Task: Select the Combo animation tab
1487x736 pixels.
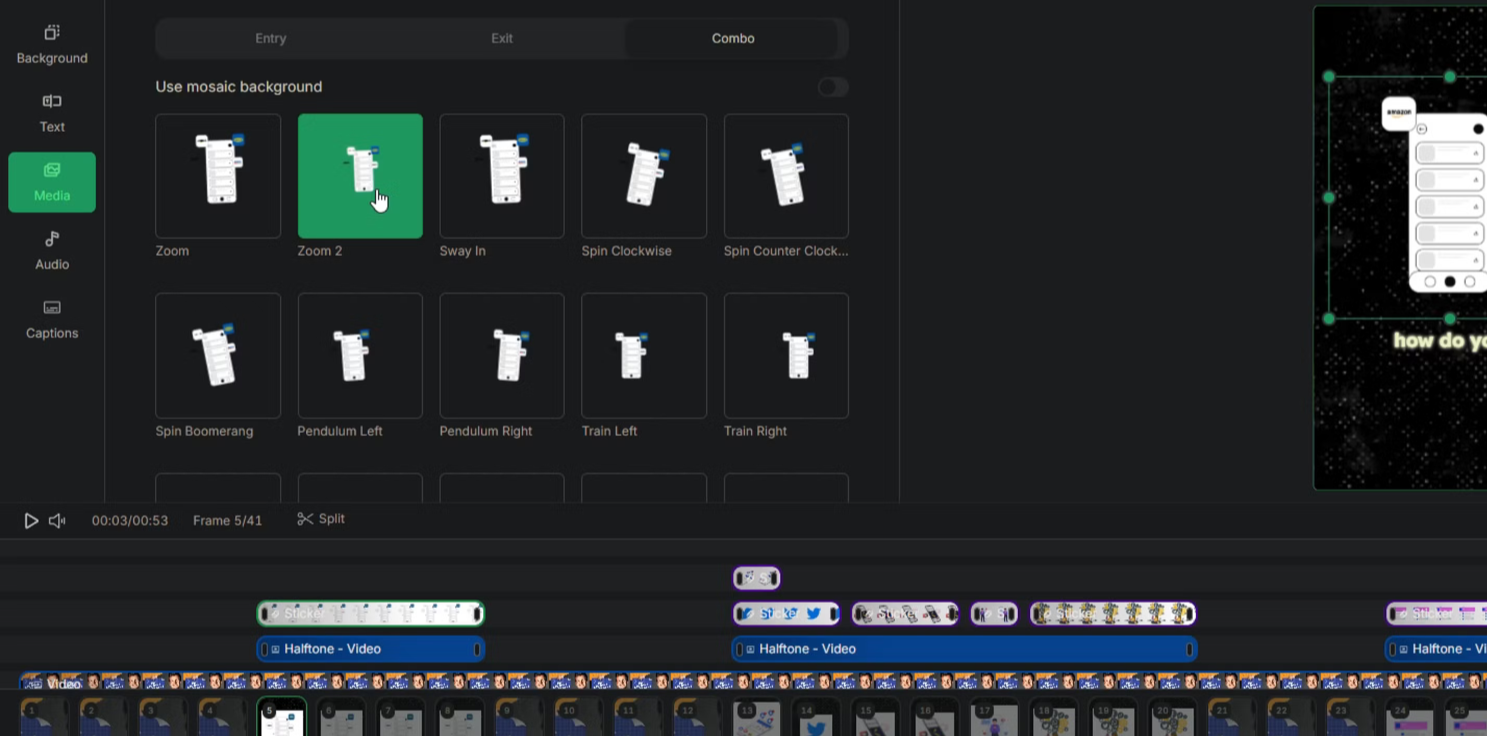Action: pyautogui.click(x=733, y=38)
